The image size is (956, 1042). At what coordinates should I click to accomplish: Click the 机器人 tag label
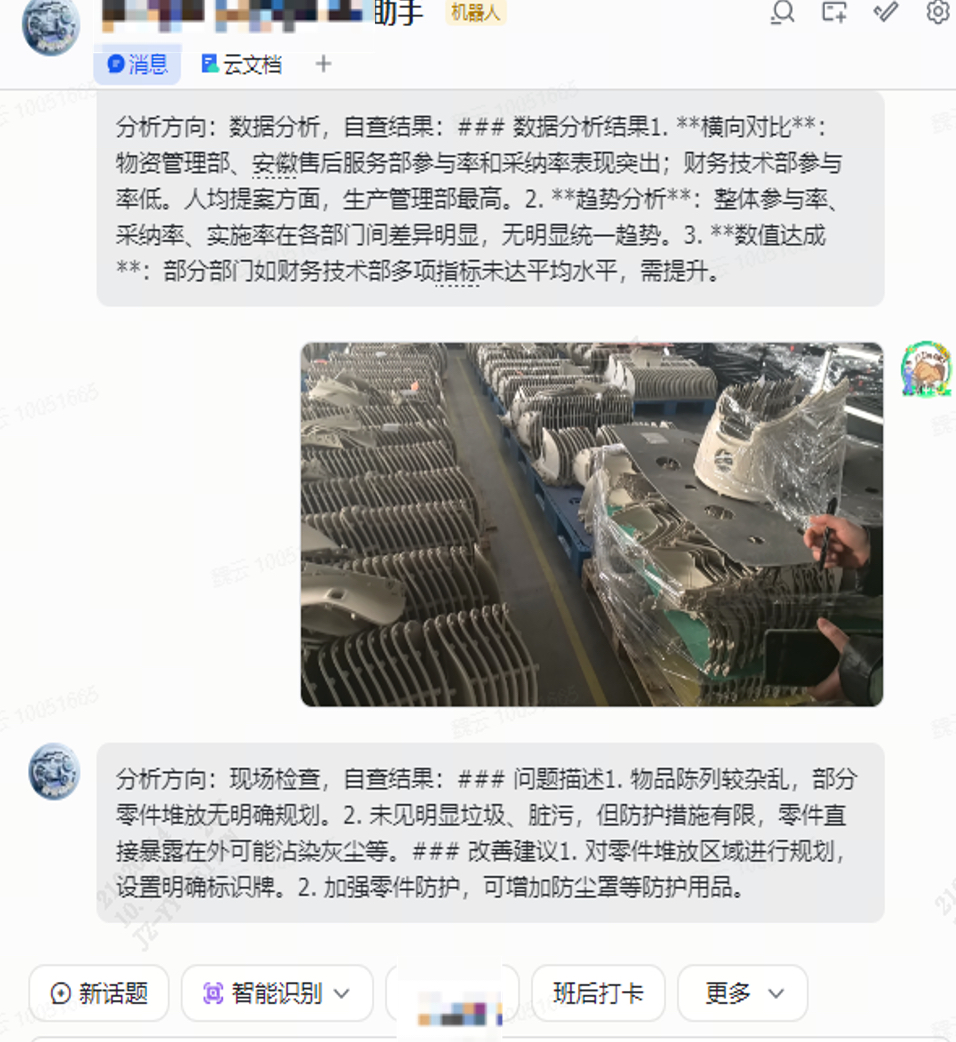pos(476,12)
